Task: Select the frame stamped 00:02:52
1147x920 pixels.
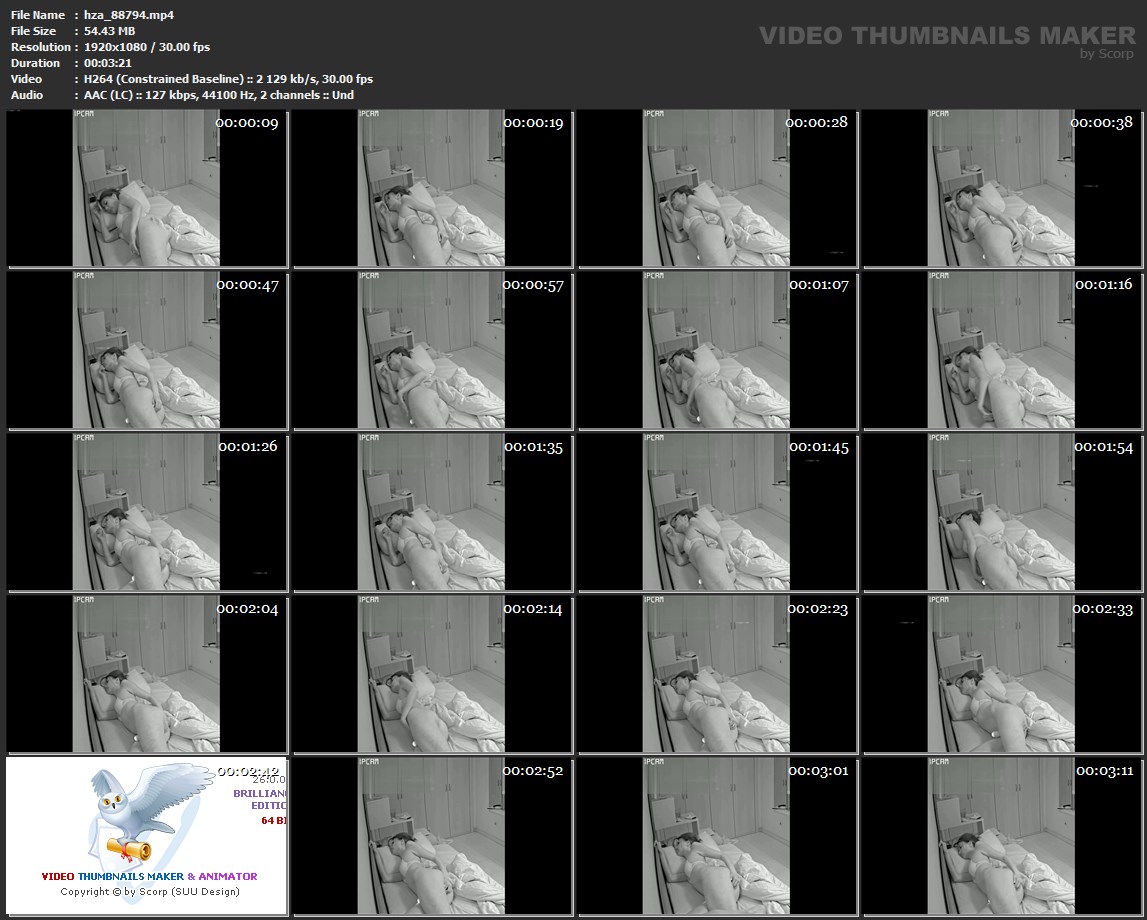Action: pos(432,836)
